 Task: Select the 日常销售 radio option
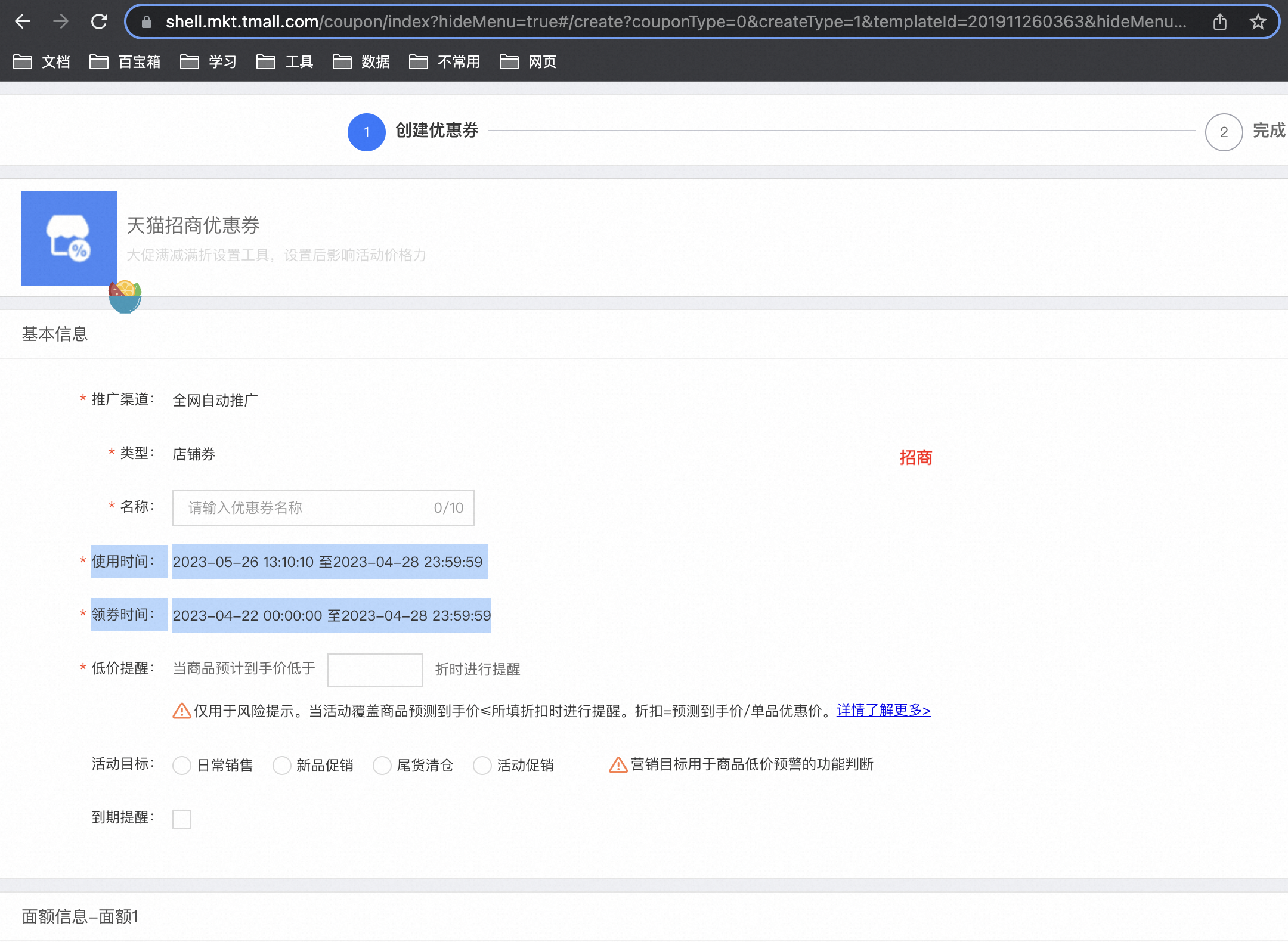coord(182,765)
